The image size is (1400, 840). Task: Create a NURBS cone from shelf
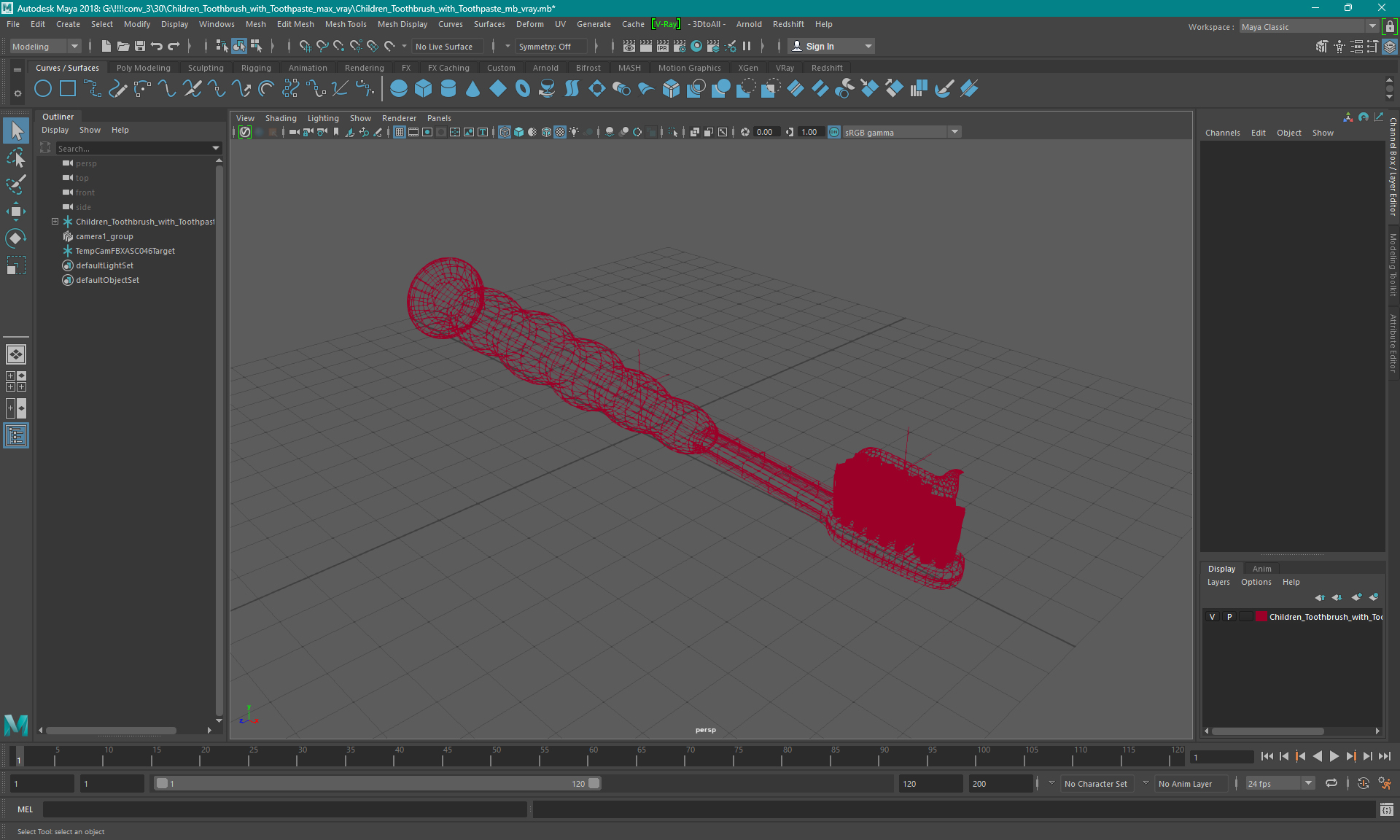pyautogui.click(x=473, y=89)
